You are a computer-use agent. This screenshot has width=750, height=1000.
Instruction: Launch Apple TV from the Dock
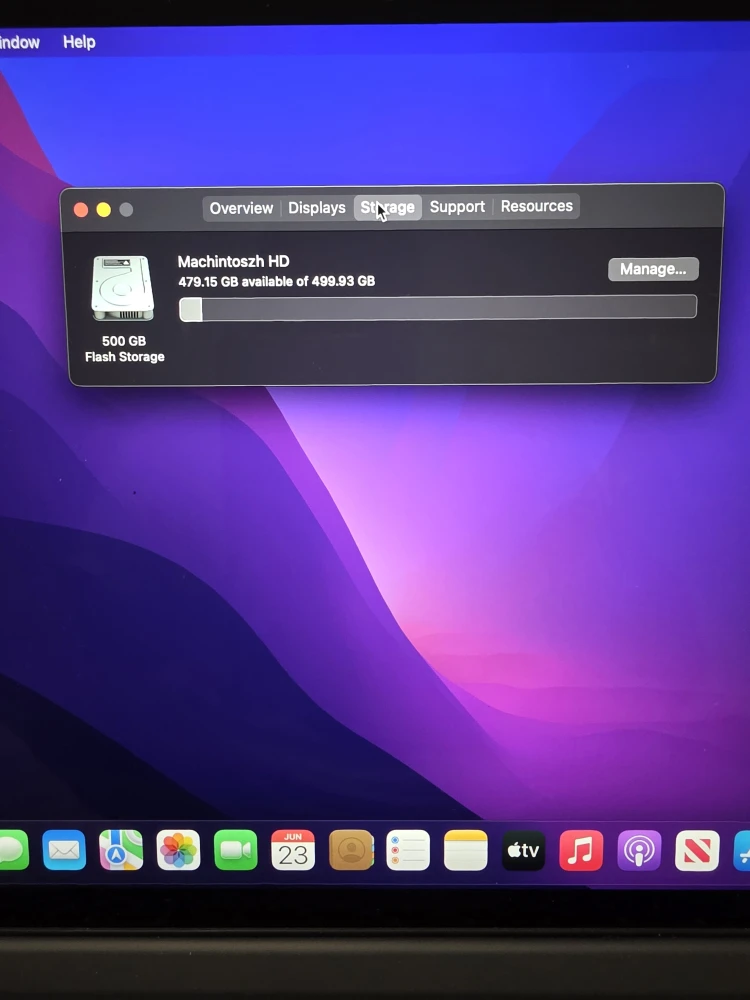(524, 850)
